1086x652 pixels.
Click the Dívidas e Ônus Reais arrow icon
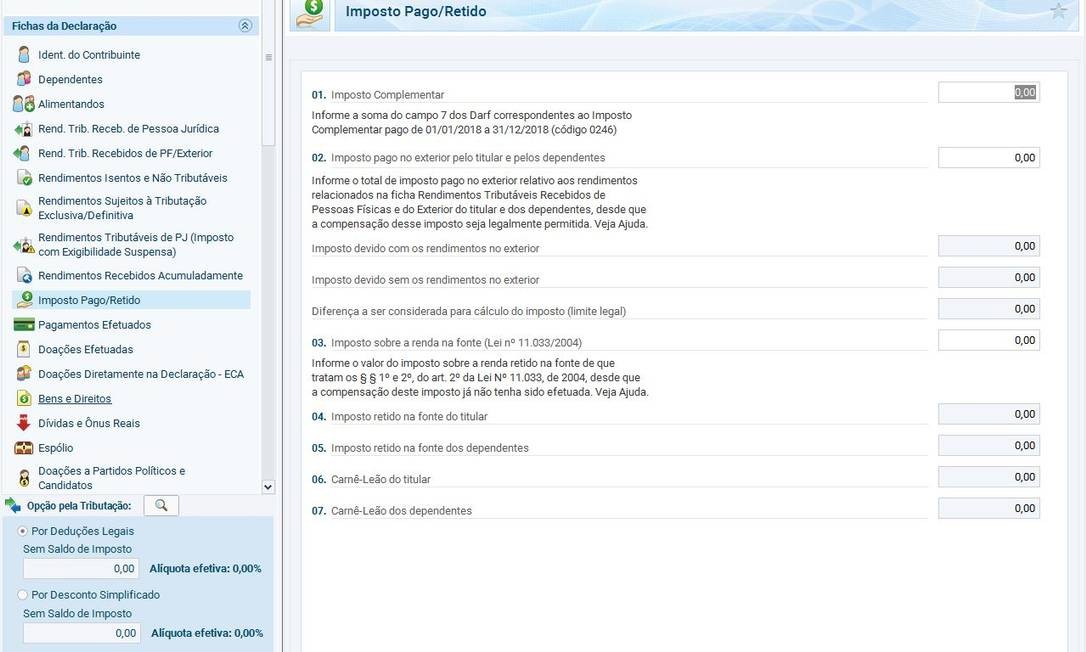24,423
